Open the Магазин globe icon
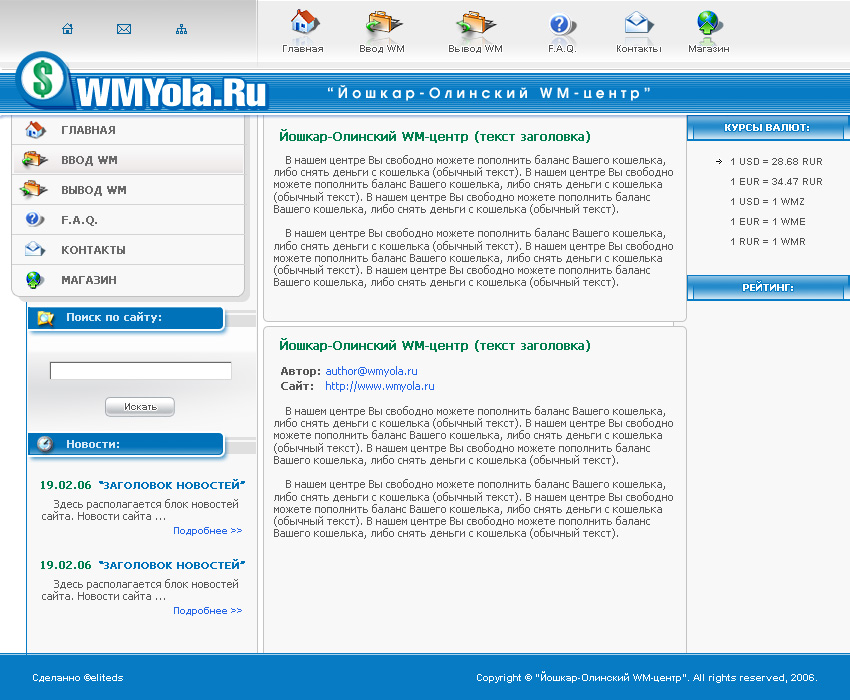This screenshot has width=850, height=700. click(708, 25)
